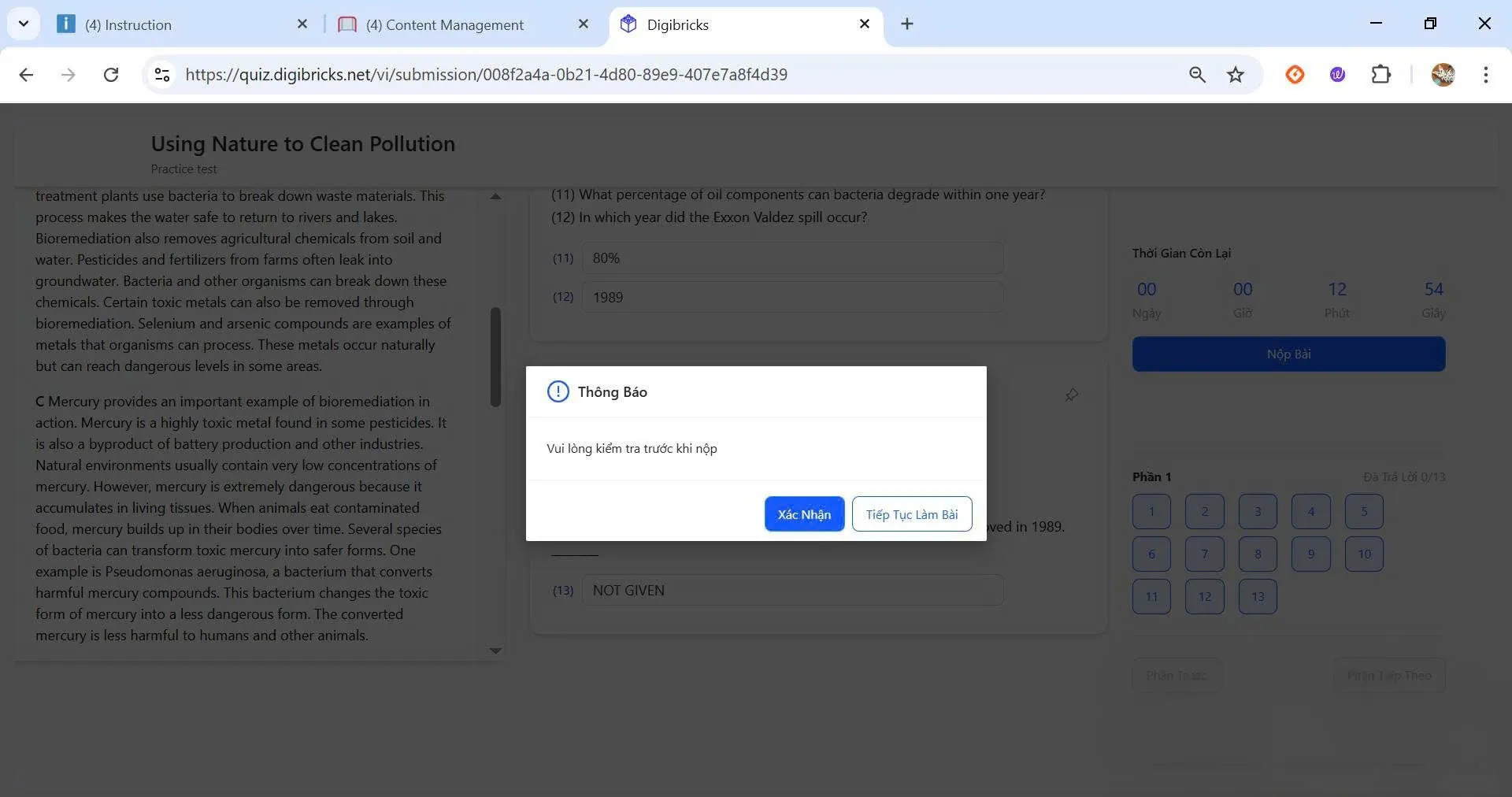The image size is (1512, 797).
Task: Open the Extensions puzzle icon
Action: pyautogui.click(x=1380, y=75)
